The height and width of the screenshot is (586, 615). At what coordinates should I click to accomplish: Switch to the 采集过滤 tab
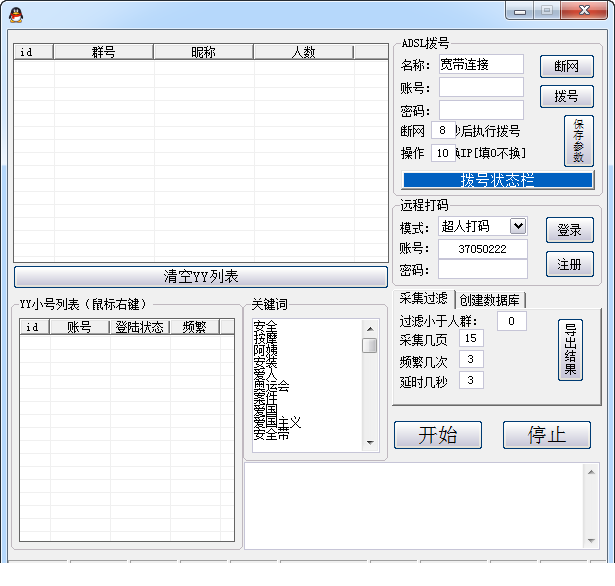pyautogui.click(x=423, y=299)
